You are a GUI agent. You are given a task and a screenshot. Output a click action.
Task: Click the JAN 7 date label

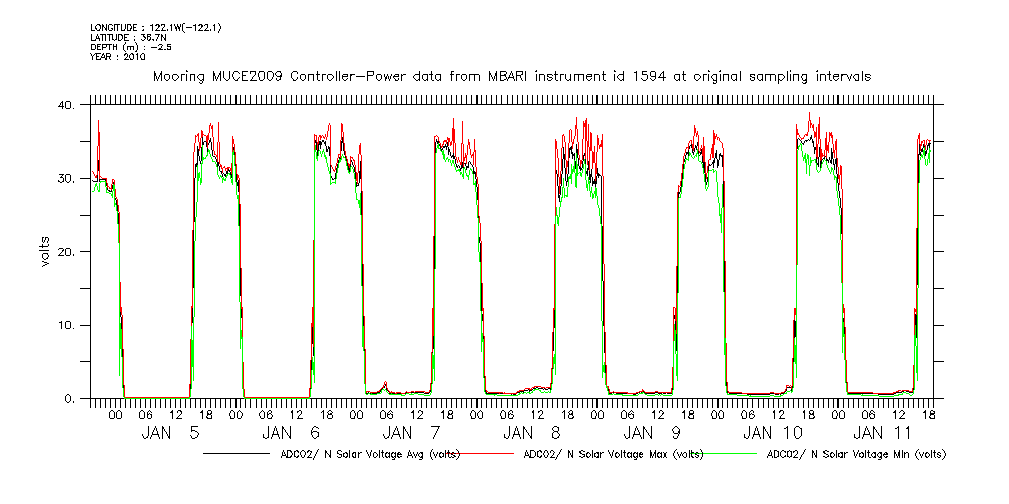[x=412, y=433]
